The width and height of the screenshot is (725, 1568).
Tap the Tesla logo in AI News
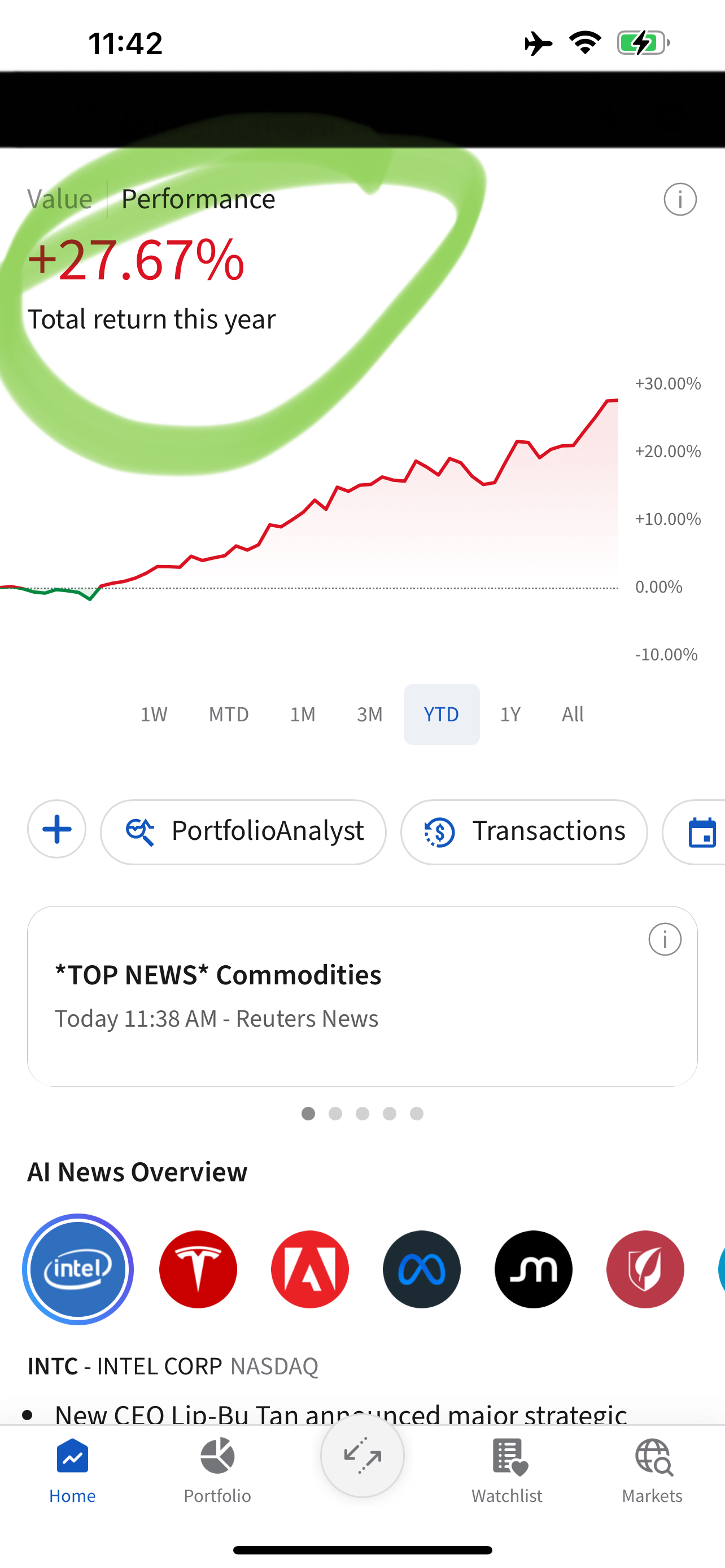pos(198,1269)
